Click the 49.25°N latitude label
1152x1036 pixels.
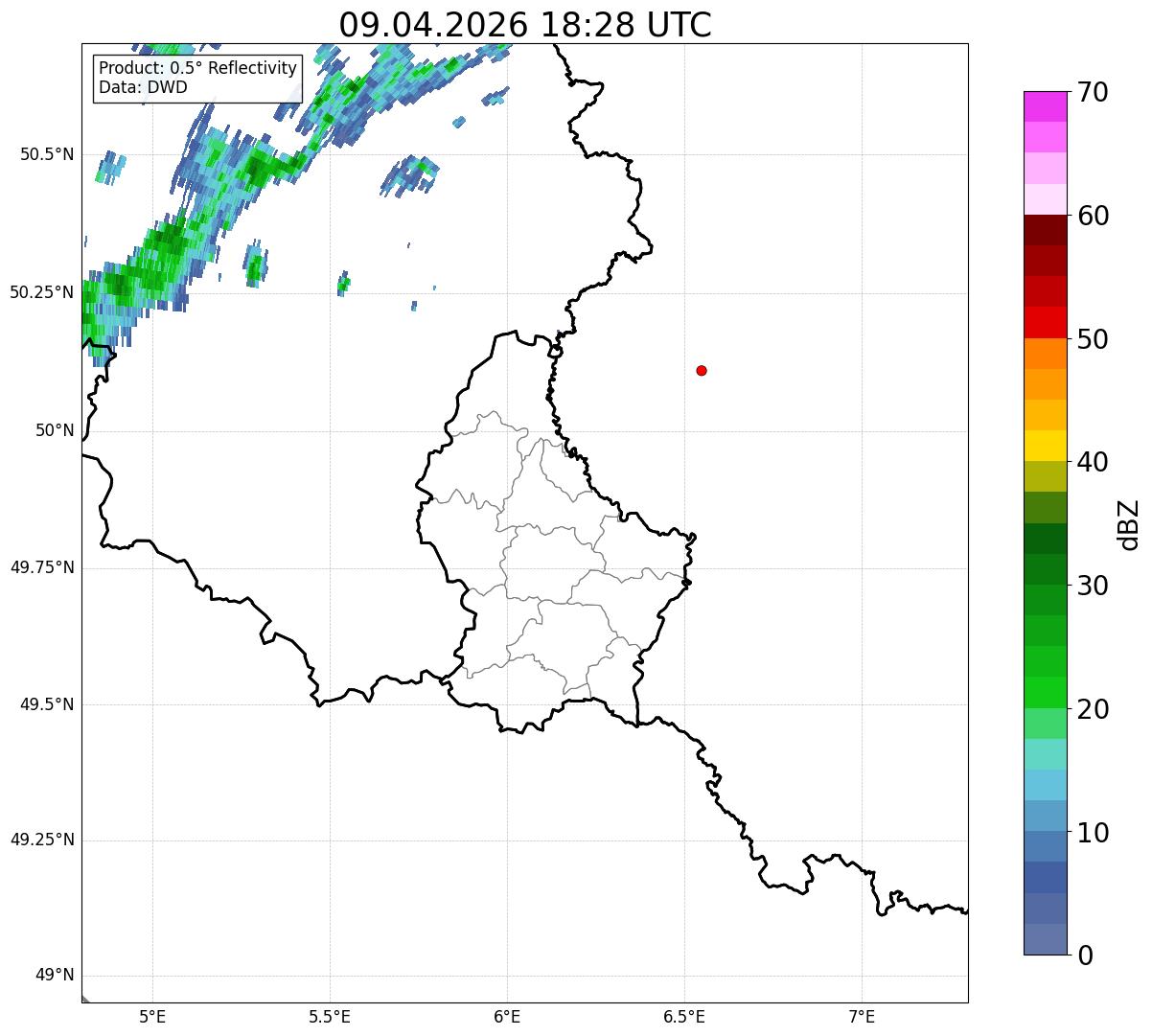(42, 840)
